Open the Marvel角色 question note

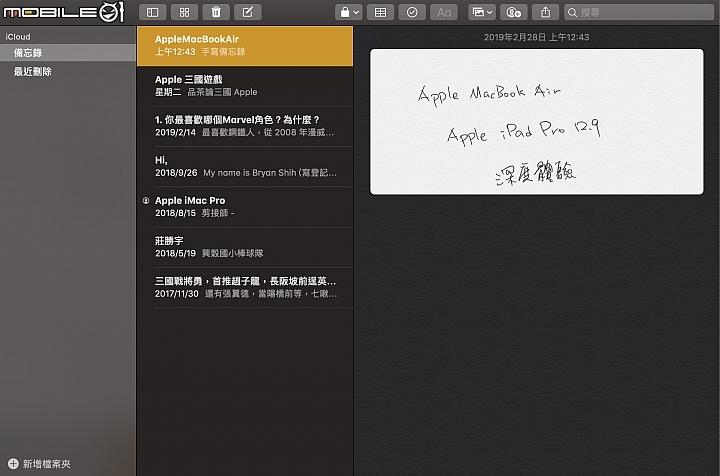click(245, 126)
